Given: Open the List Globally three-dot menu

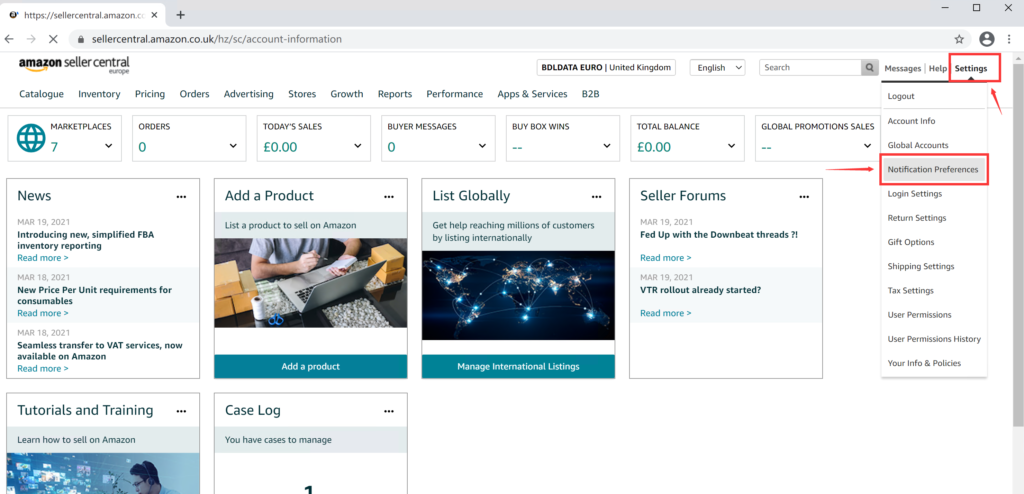Looking at the screenshot, I should [596, 196].
